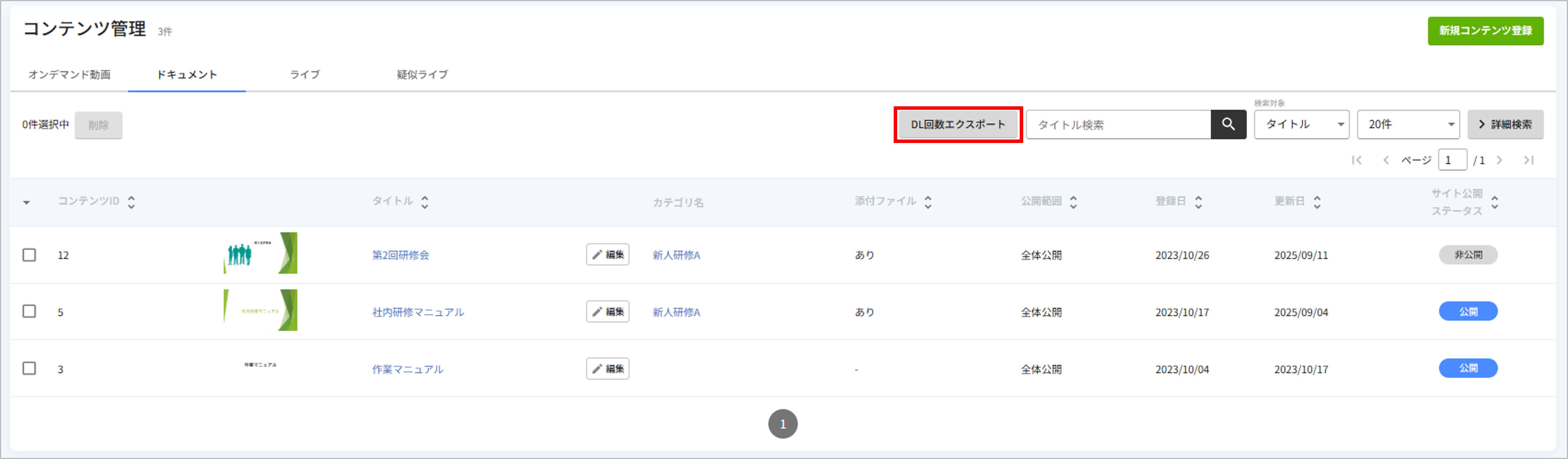Open the 第2回研修会 thumbnail image

pyautogui.click(x=261, y=253)
